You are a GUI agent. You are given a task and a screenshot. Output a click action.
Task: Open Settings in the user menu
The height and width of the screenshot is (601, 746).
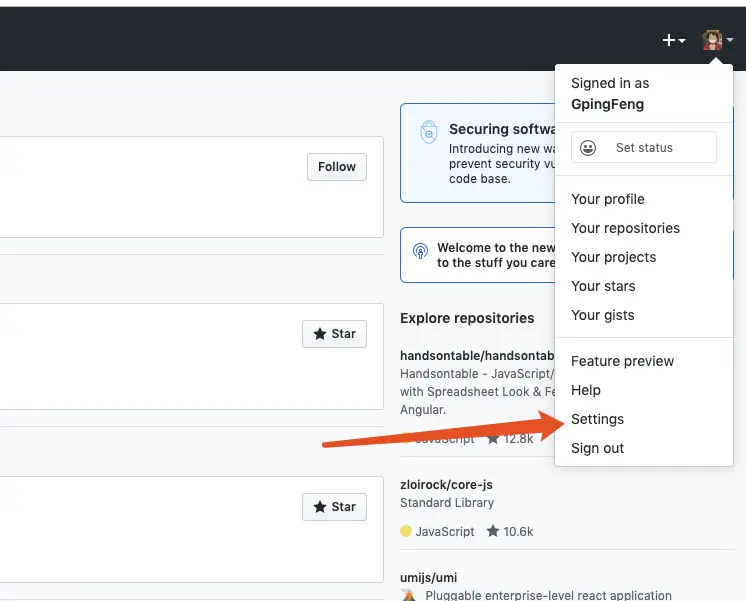(x=597, y=419)
